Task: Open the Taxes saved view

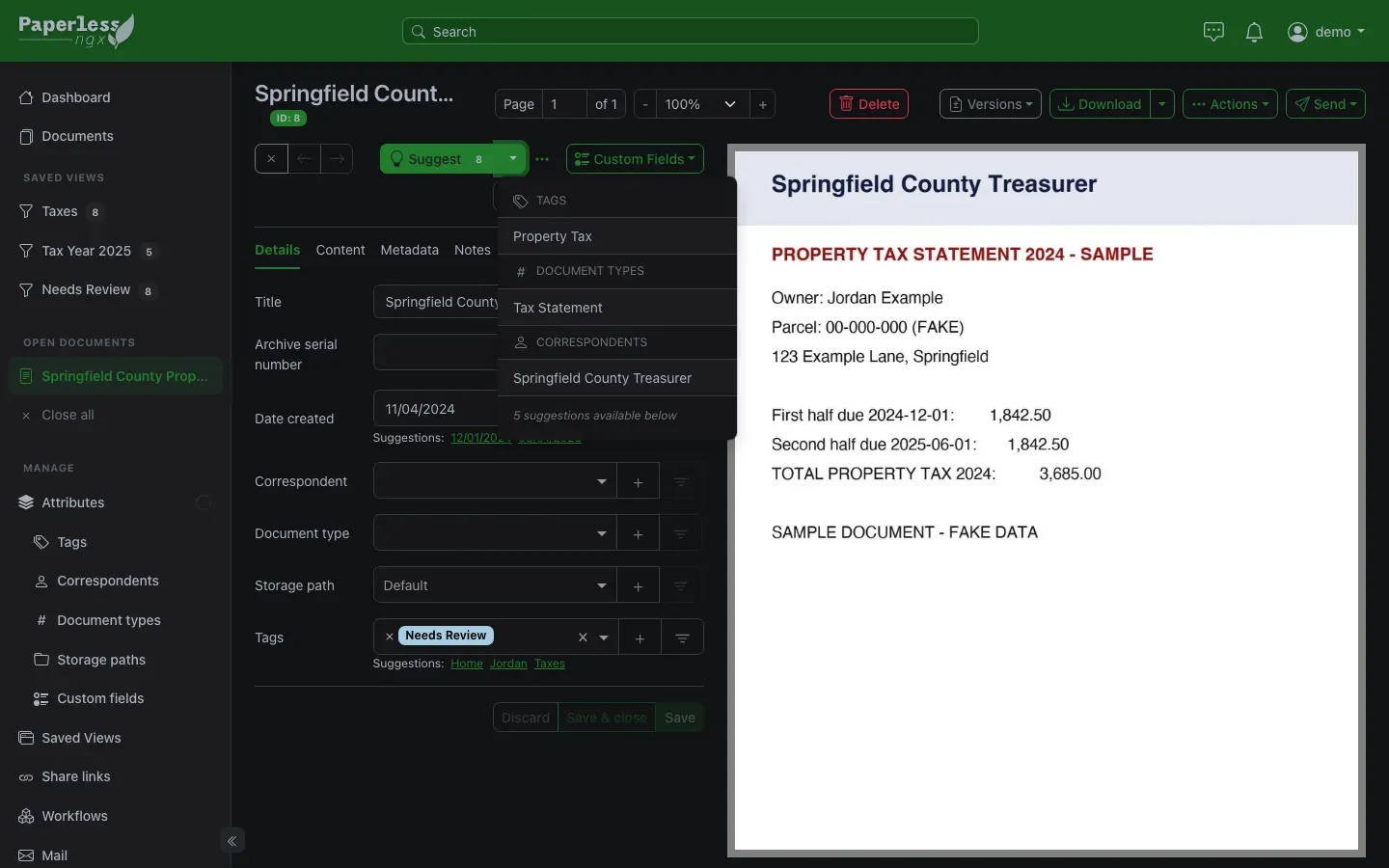Action: point(60,211)
